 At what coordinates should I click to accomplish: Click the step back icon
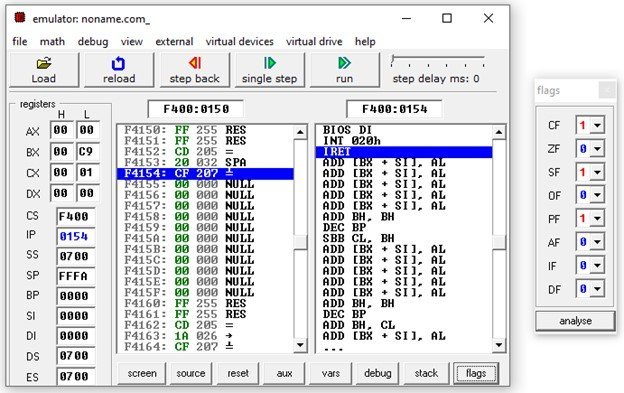pos(195,63)
